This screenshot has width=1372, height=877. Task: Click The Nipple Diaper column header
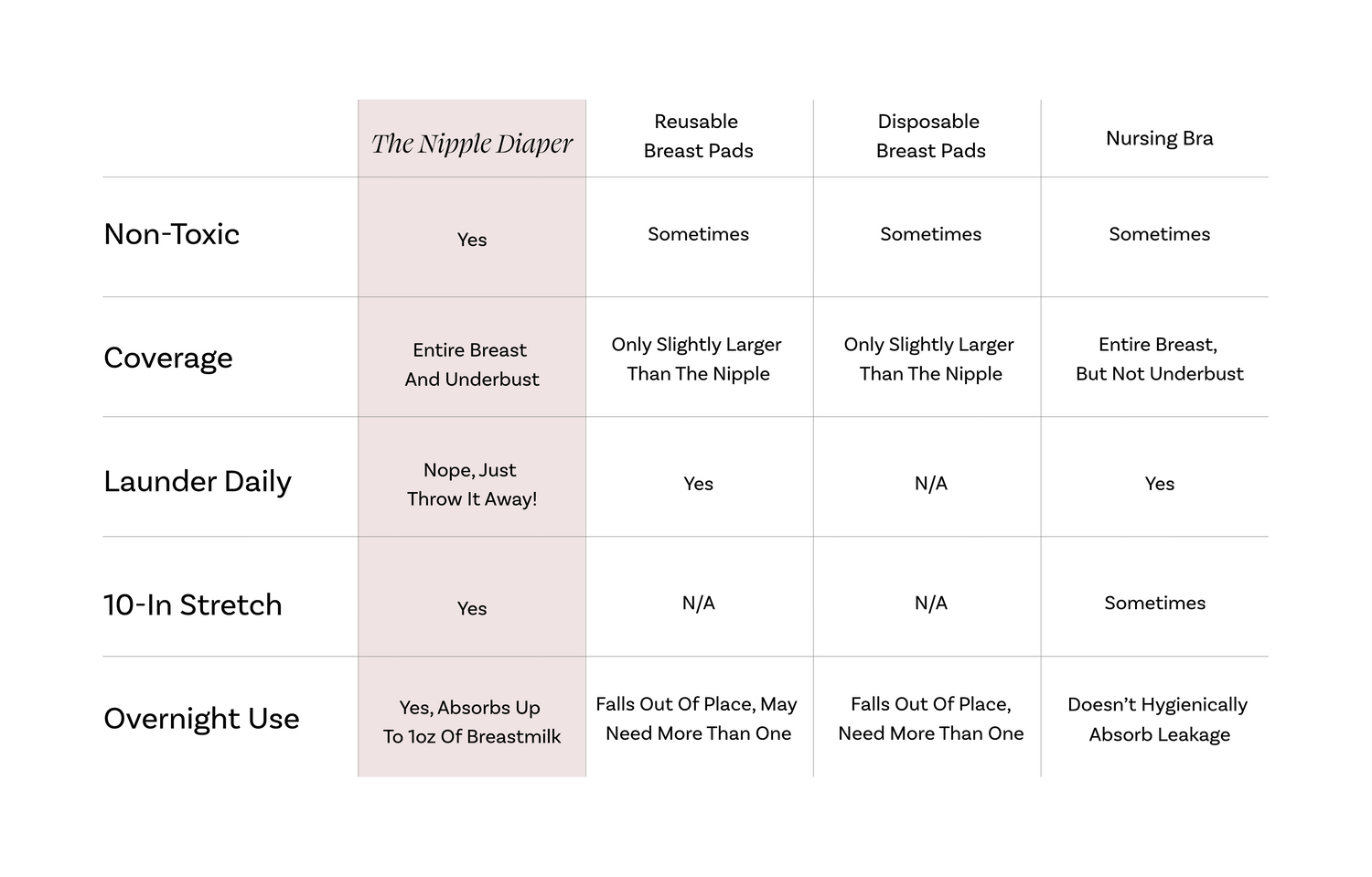tap(472, 144)
